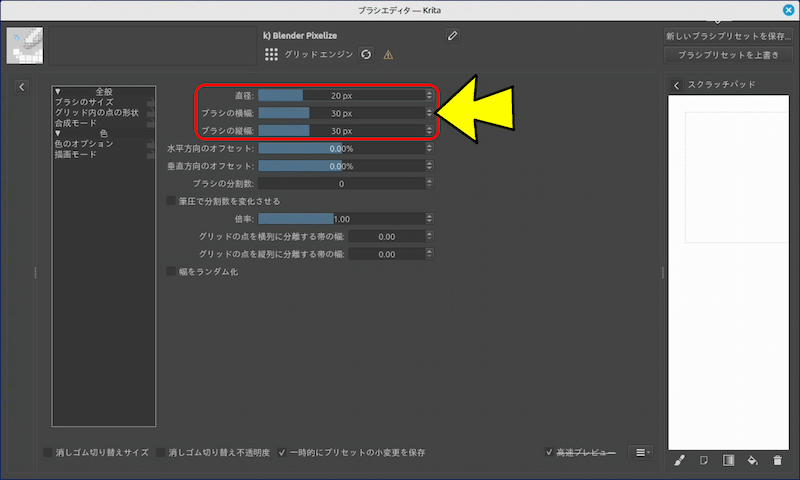Viewport: 800px width, 480px height.
Task: Click the brush preset thumbnail
Action: tap(25, 45)
